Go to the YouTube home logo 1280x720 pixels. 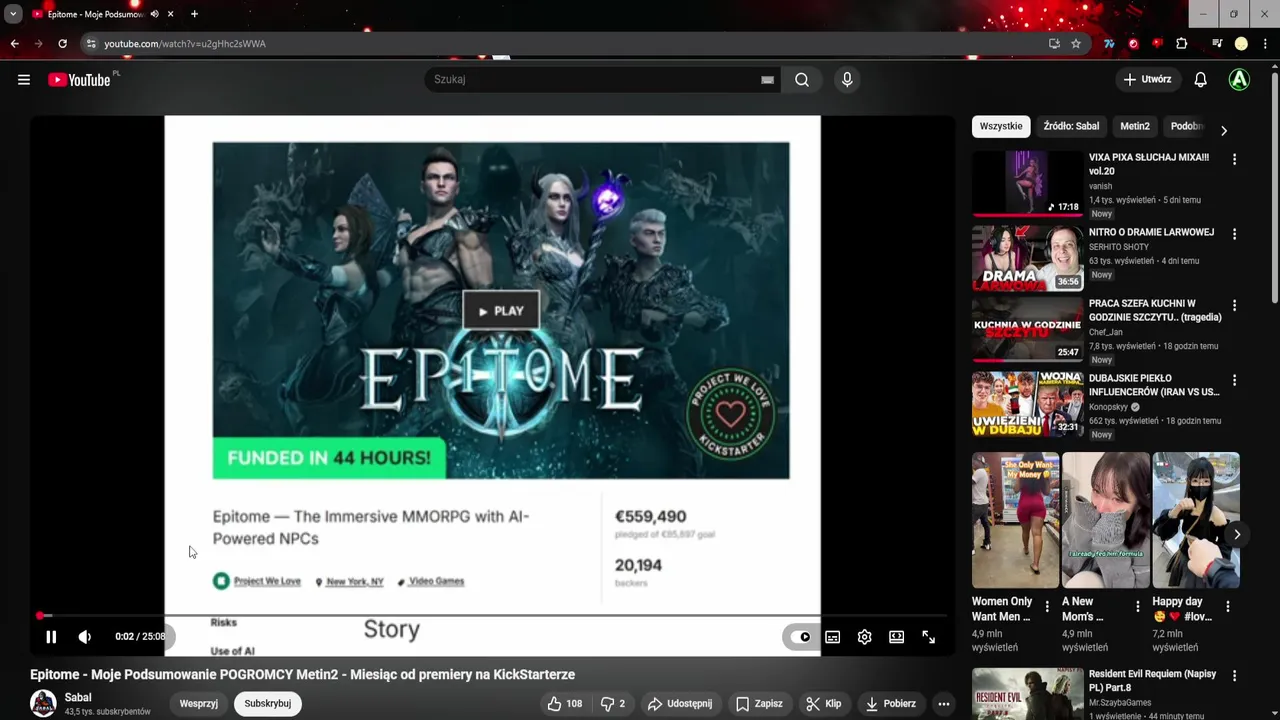click(x=79, y=80)
